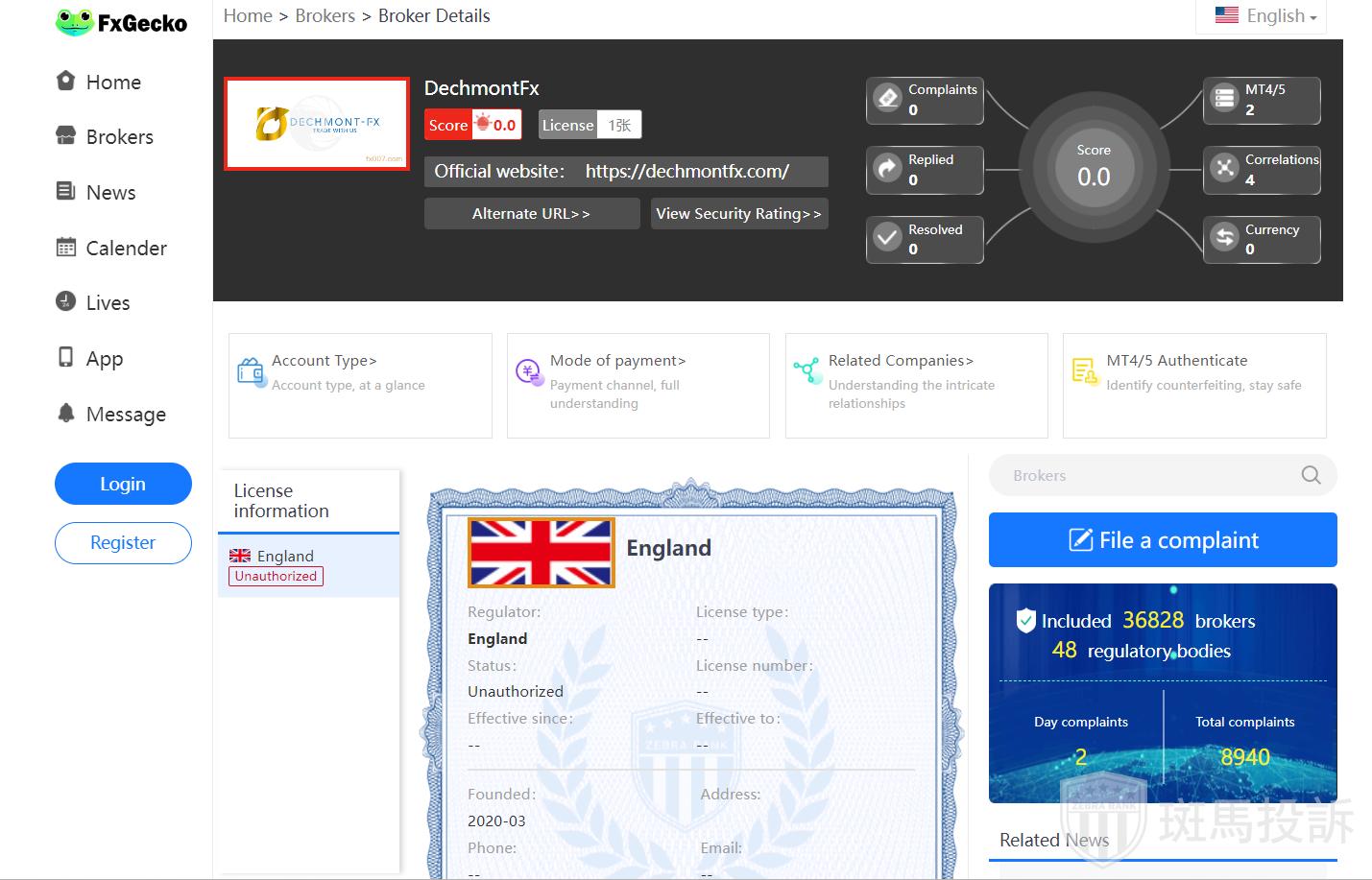Image resolution: width=1372 pixels, height=880 pixels.
Task: Open the English language dropdown
Action: click(x=1265, y=16)
